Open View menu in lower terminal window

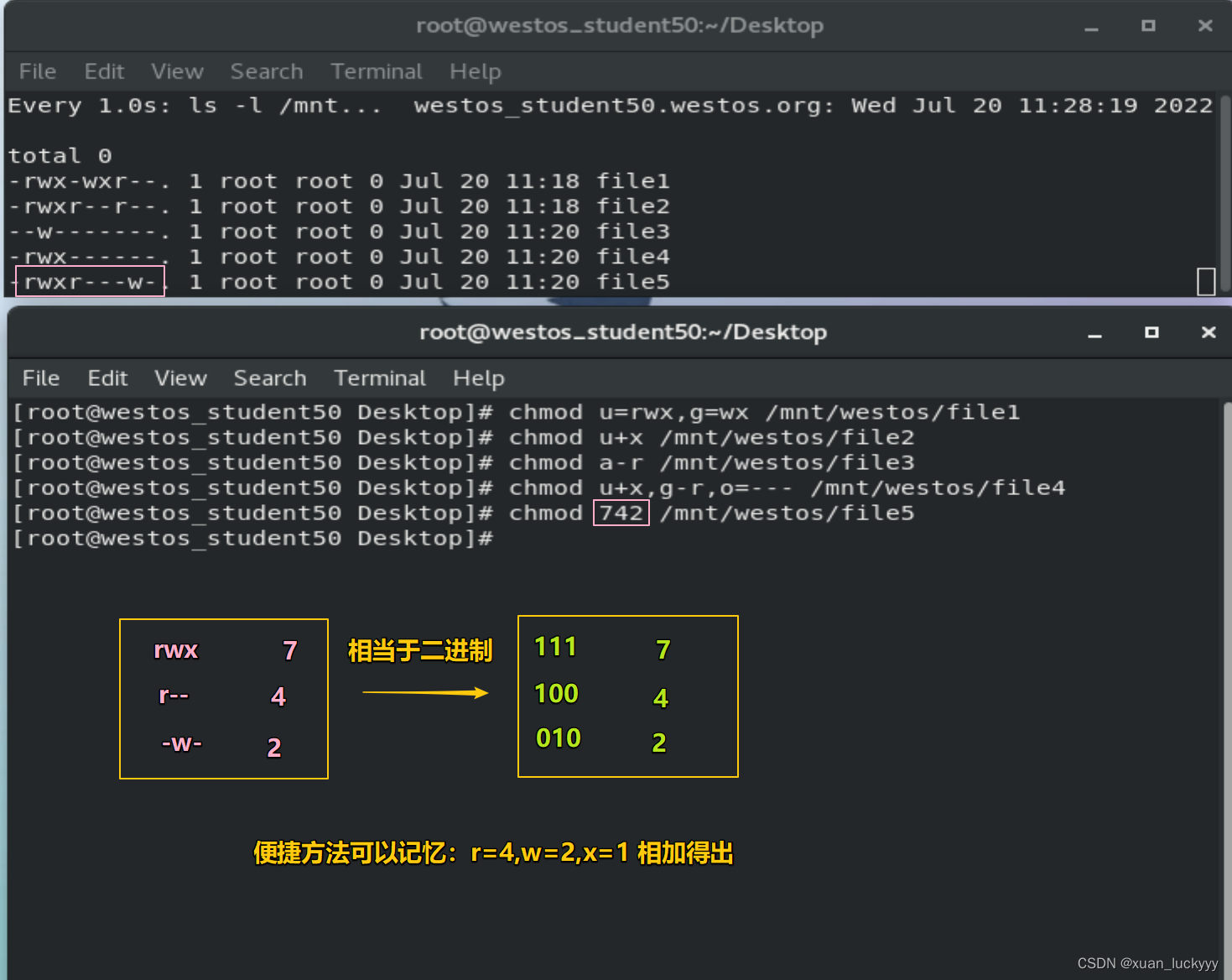tap(180, 378)
